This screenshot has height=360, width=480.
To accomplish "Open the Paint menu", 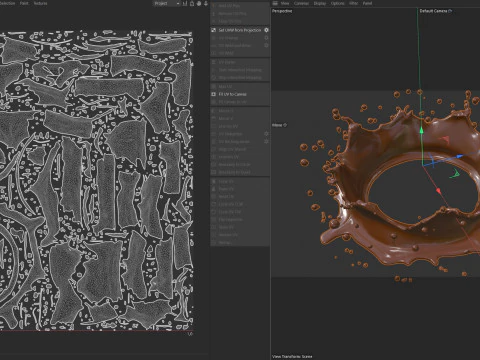I will (x=24, y=3).
